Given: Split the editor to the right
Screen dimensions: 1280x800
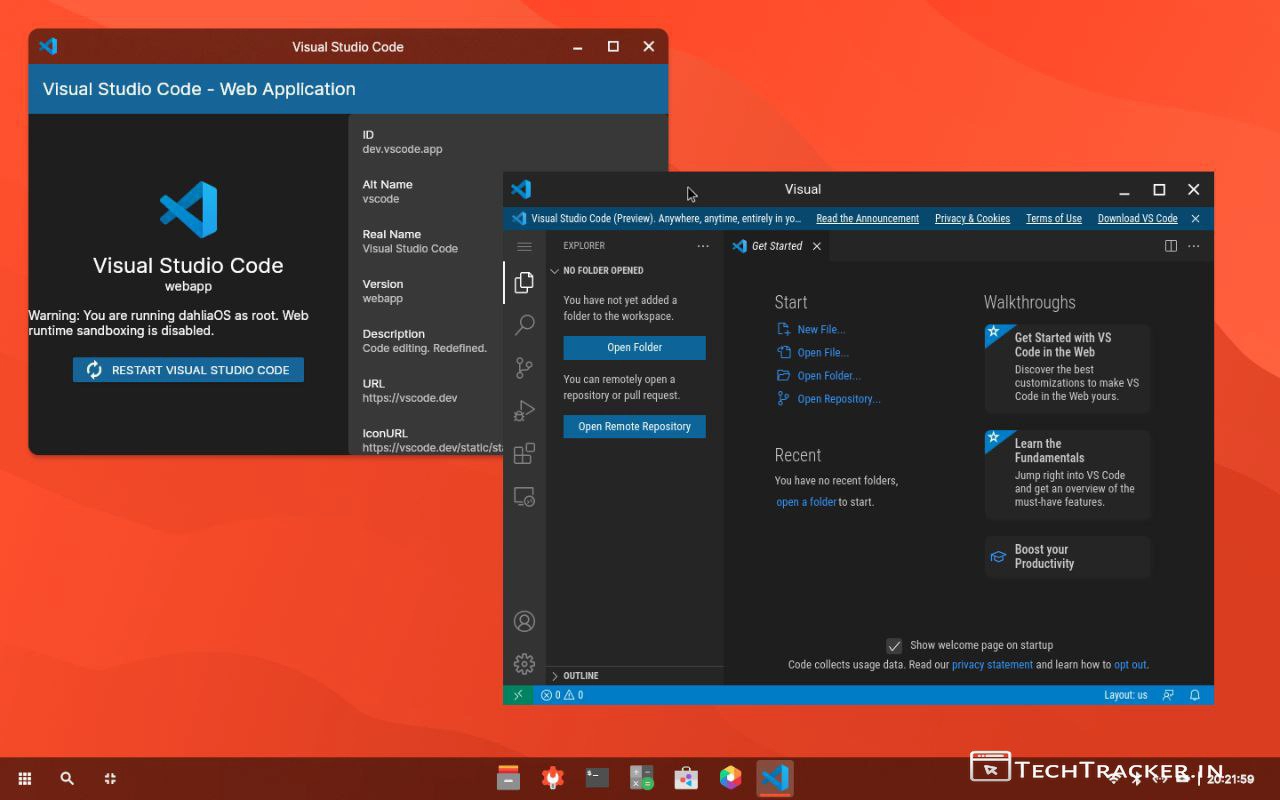Looking at the screenshot, I should [x=1170, y=246].
